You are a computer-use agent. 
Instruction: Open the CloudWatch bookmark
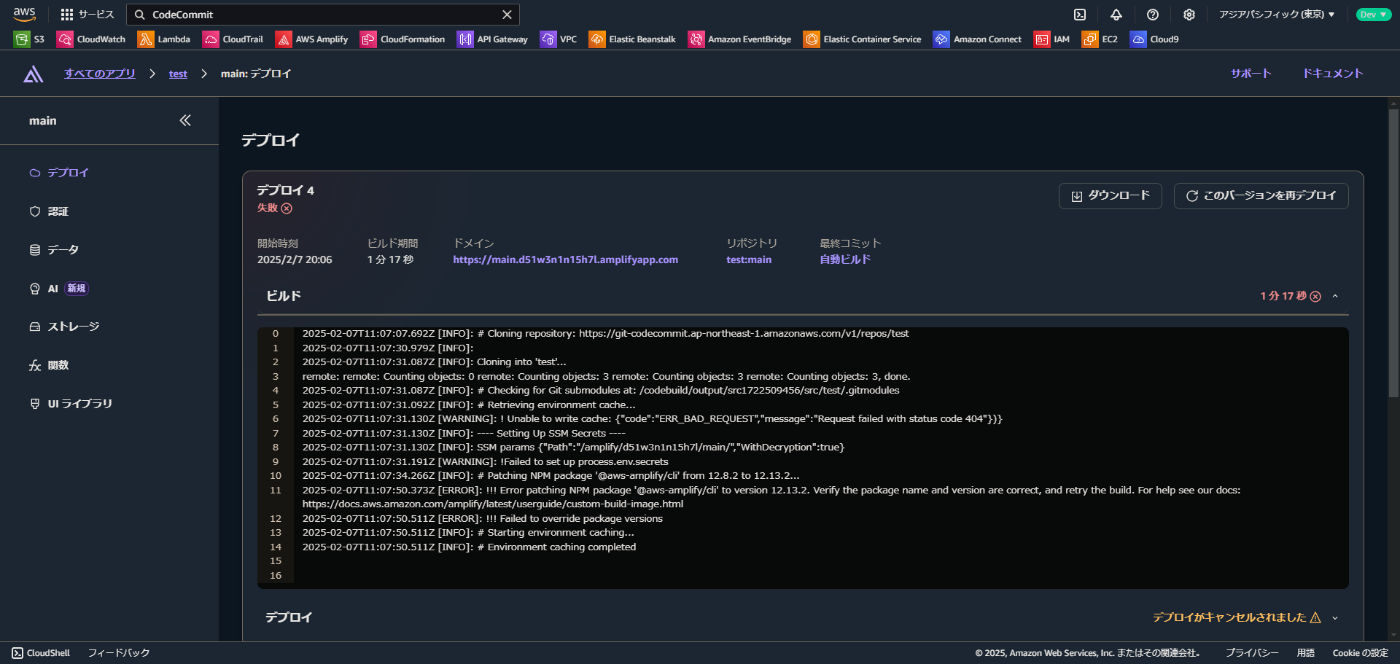tap(91, 39)
